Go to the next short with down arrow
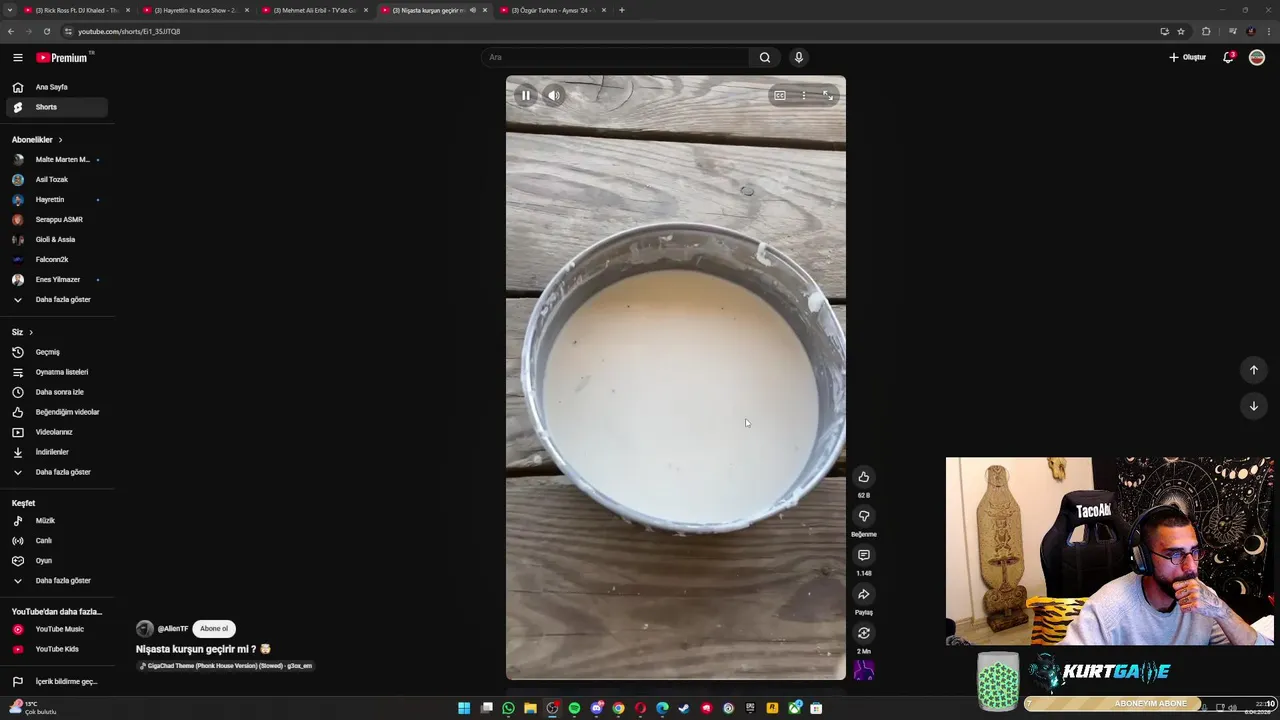Viewport: 1280px width, 720px height. (1254, 406)
